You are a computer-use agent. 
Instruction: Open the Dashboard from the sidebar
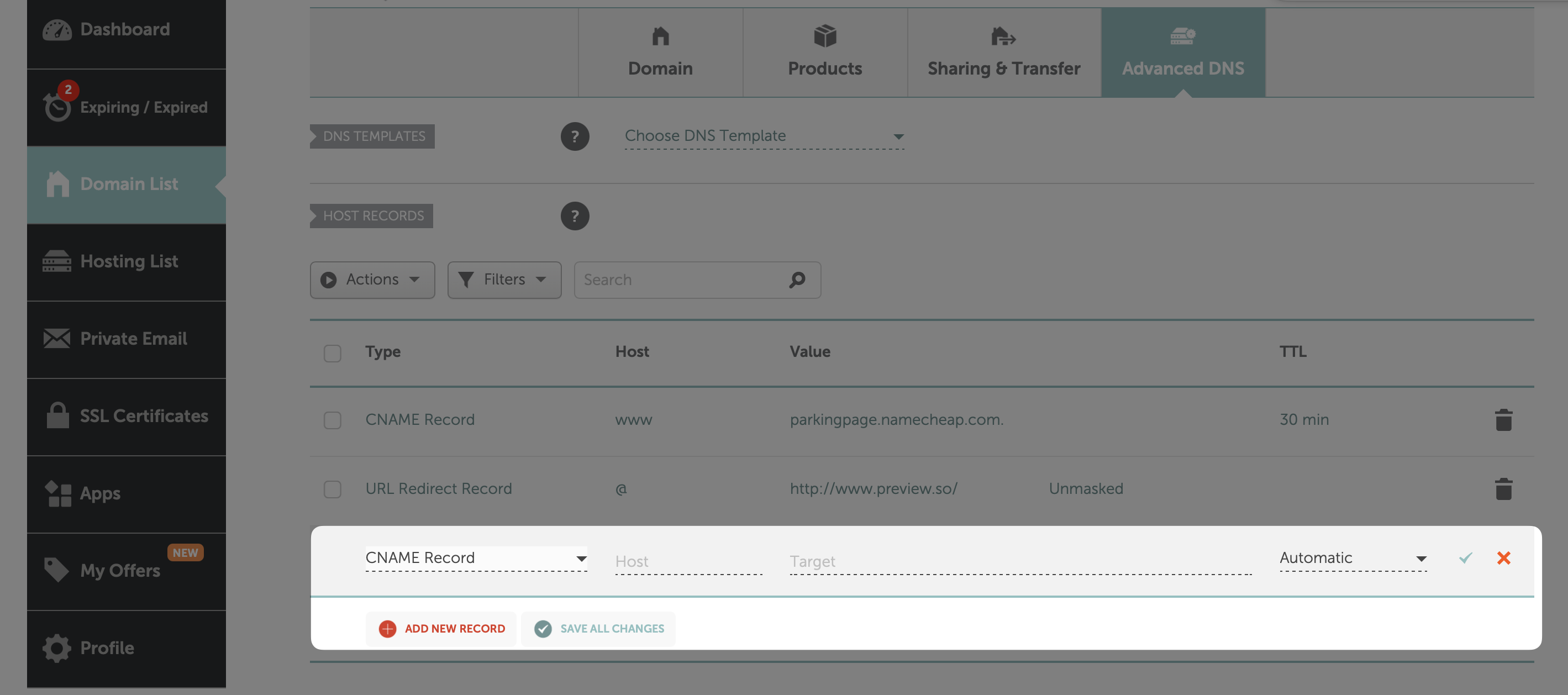coord(57,29)
